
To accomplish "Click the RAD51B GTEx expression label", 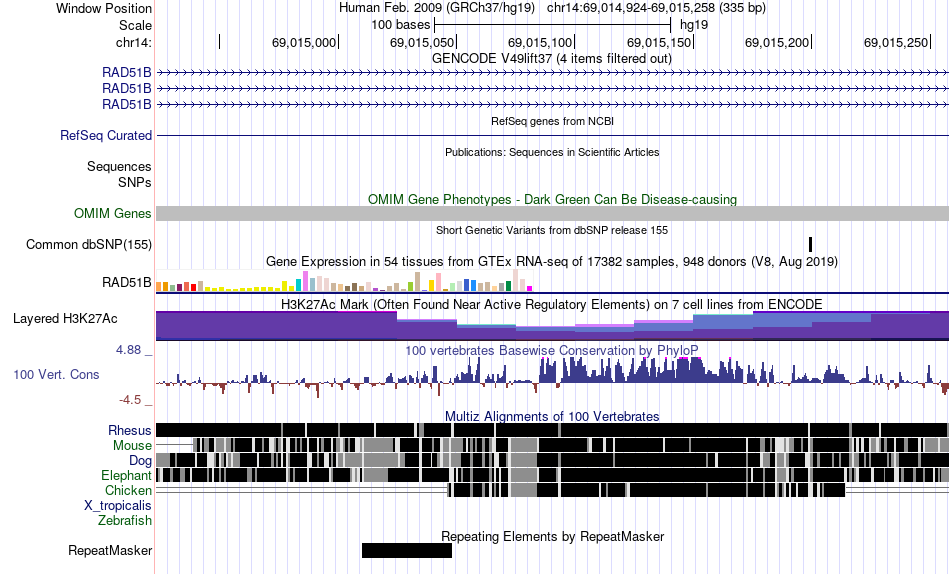I will coord(127,282).
